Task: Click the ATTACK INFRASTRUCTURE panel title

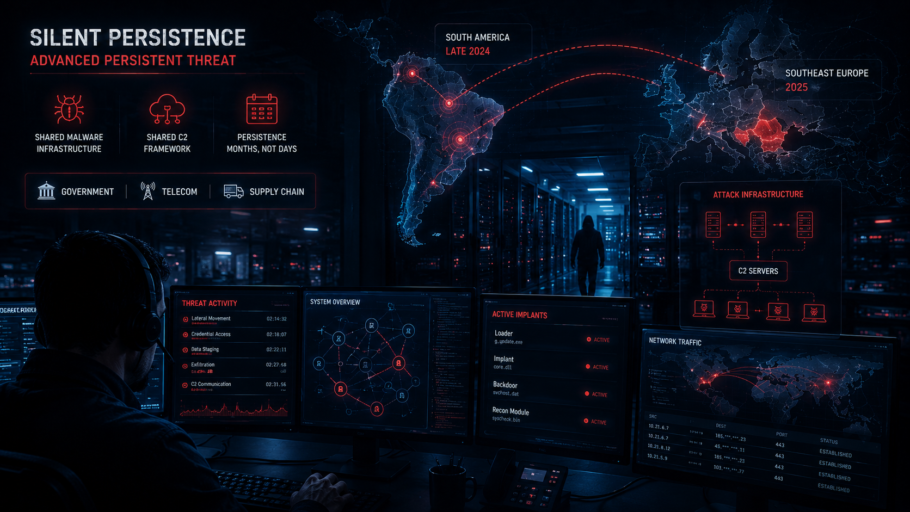Action: [x=758, y=194]
